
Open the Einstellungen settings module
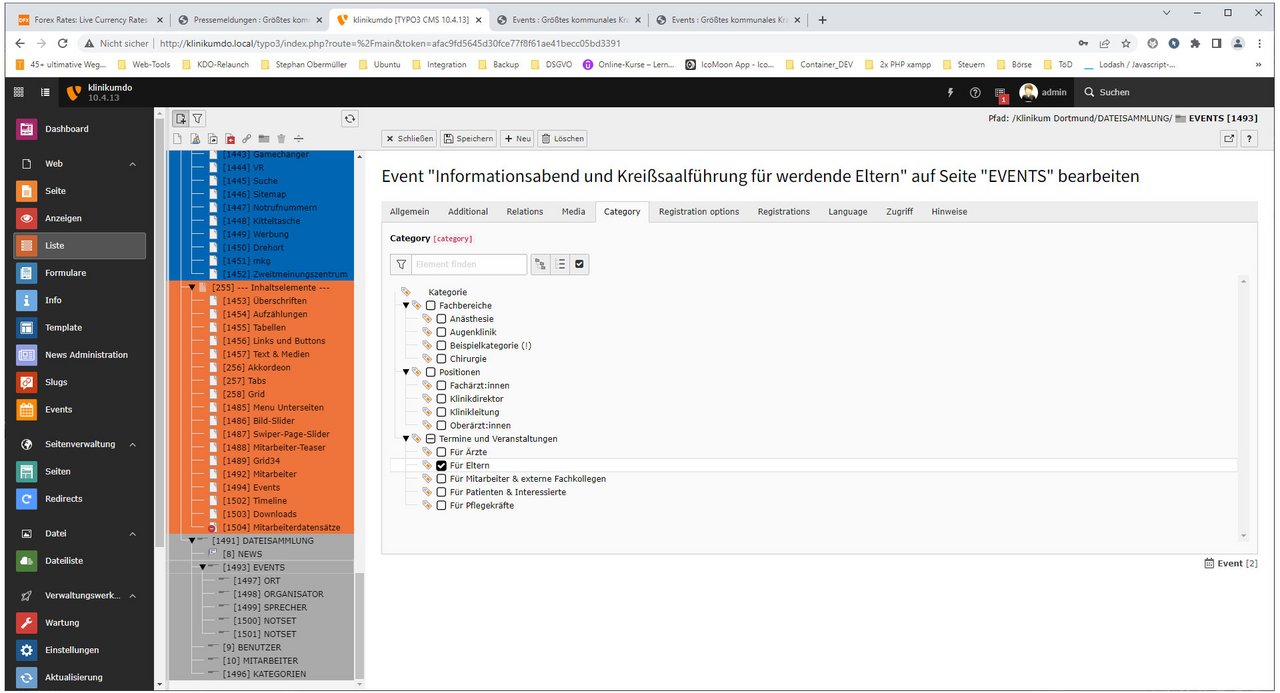[x=79, y=650]
